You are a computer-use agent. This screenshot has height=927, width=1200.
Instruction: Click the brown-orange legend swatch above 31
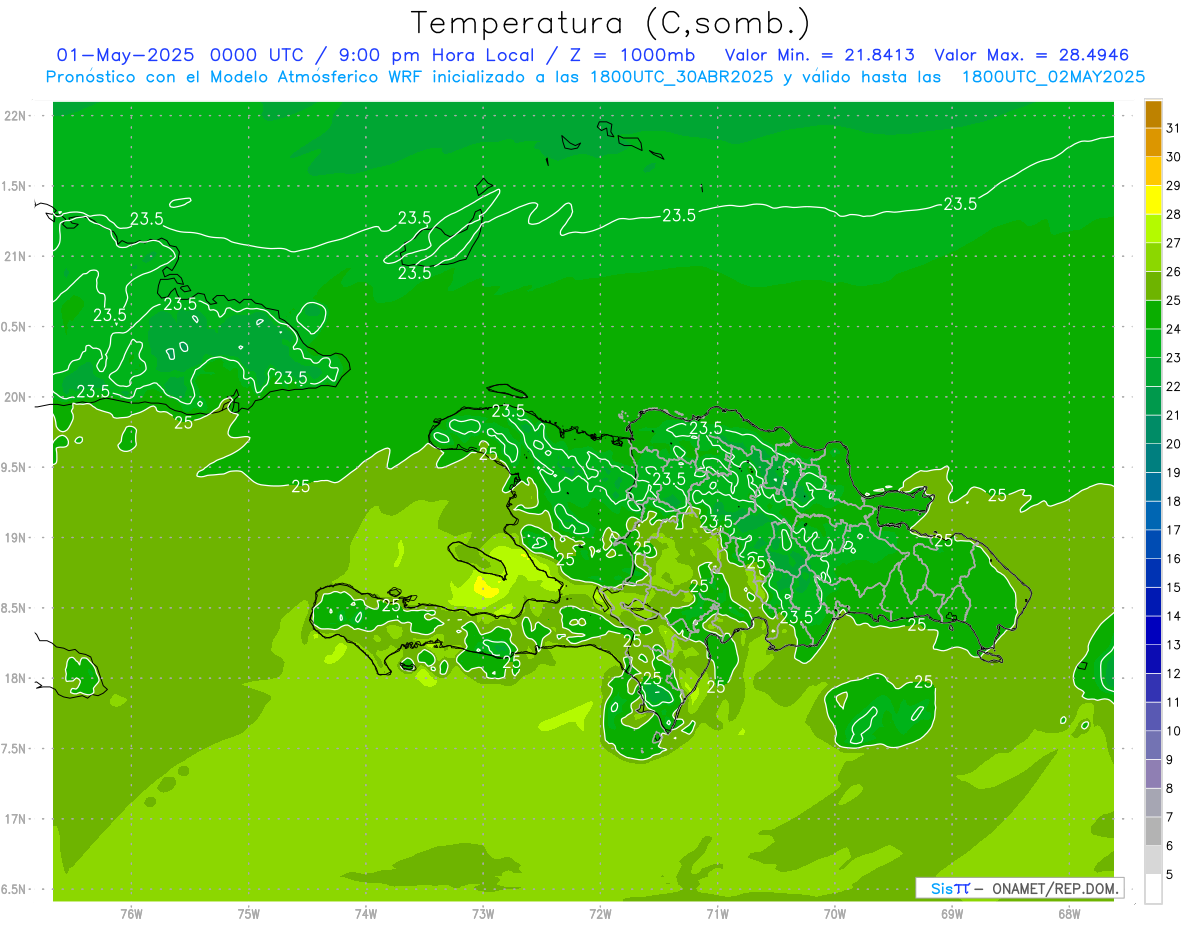[1153, 114]
